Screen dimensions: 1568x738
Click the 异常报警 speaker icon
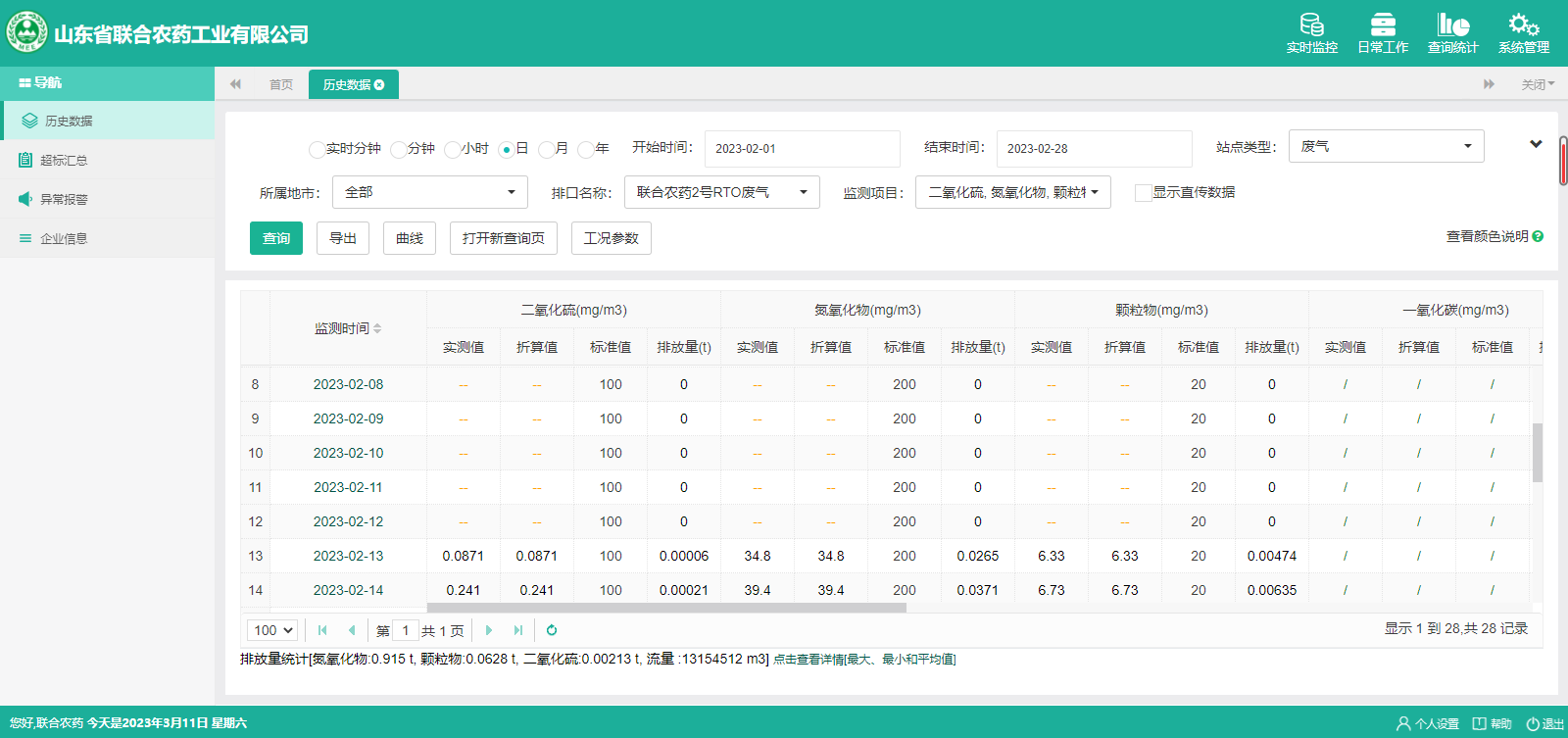tap(25, 199)
